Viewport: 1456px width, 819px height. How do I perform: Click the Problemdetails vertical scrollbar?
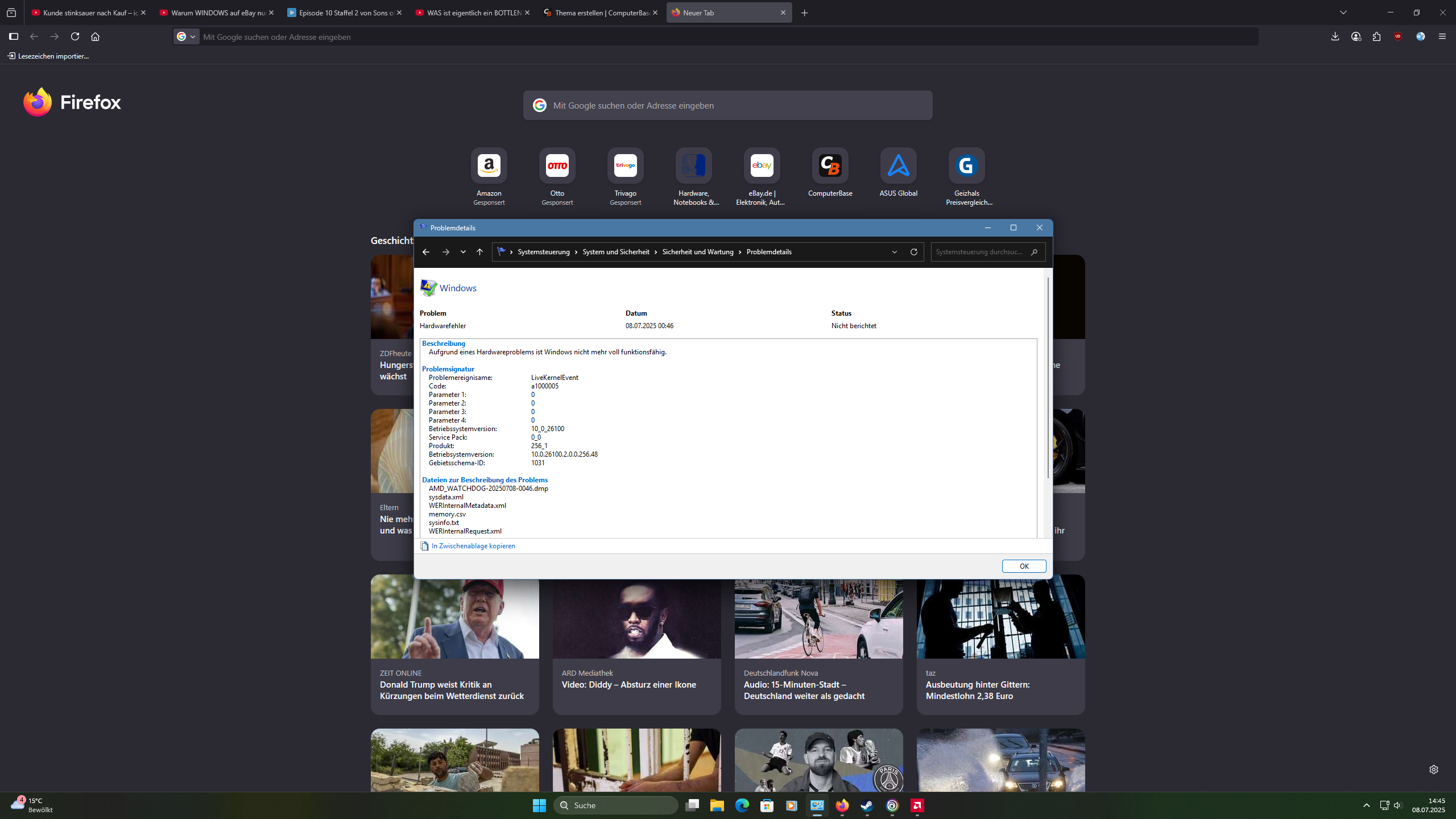pos(1048,378)
